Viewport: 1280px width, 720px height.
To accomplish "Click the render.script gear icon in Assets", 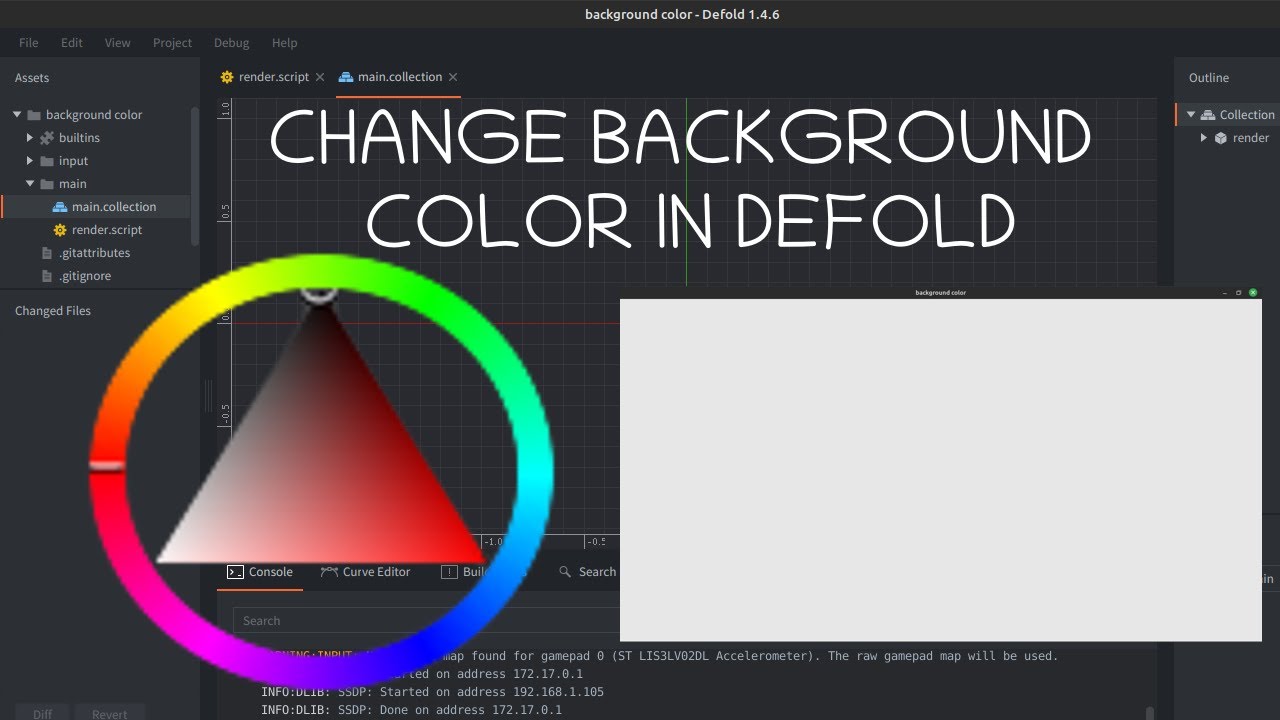I will click(60, 230).
